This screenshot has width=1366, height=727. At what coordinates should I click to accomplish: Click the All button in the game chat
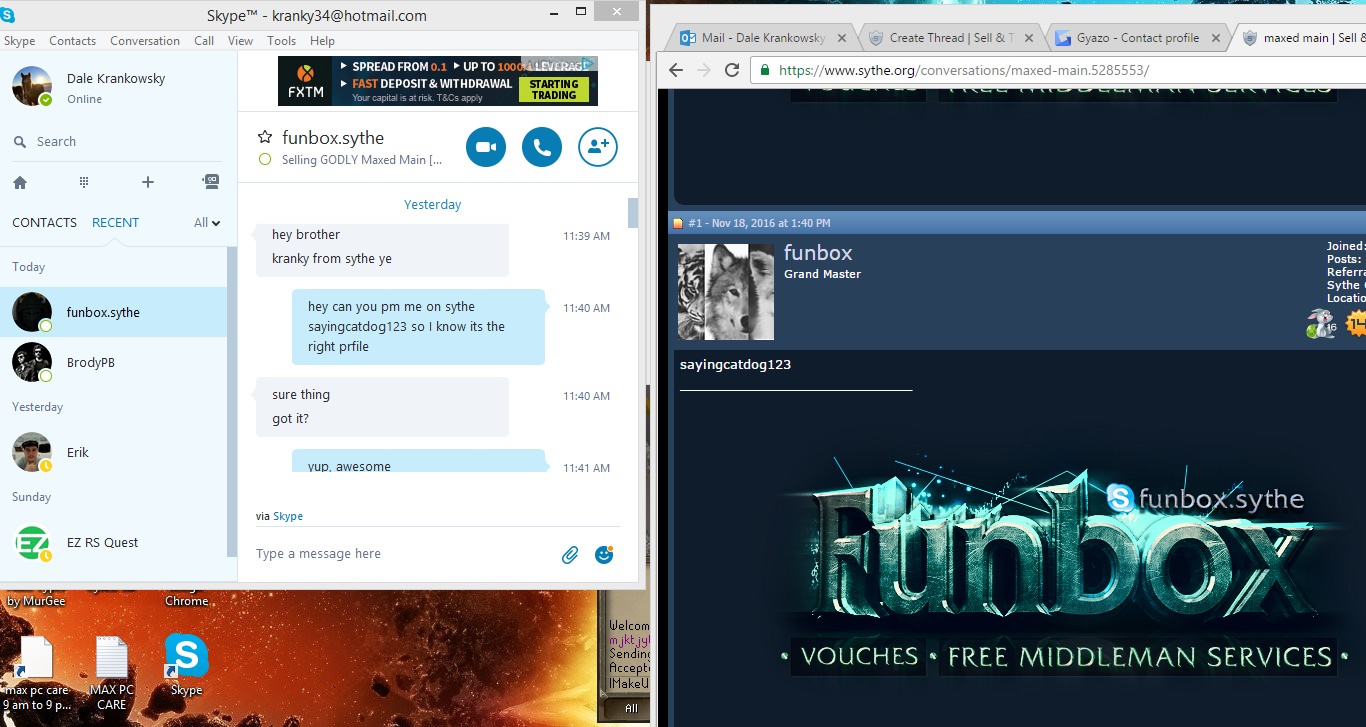click(631, 708)
